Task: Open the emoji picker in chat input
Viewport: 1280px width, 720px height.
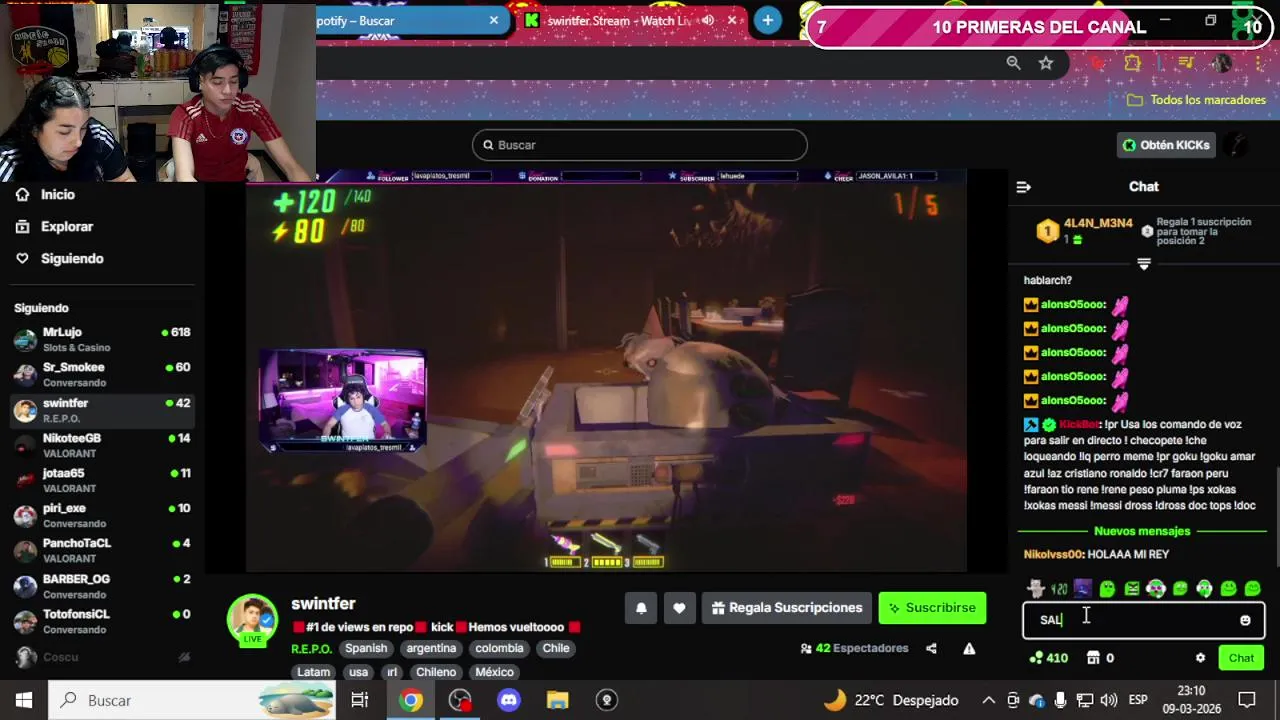Action: tap(1245, 621)
